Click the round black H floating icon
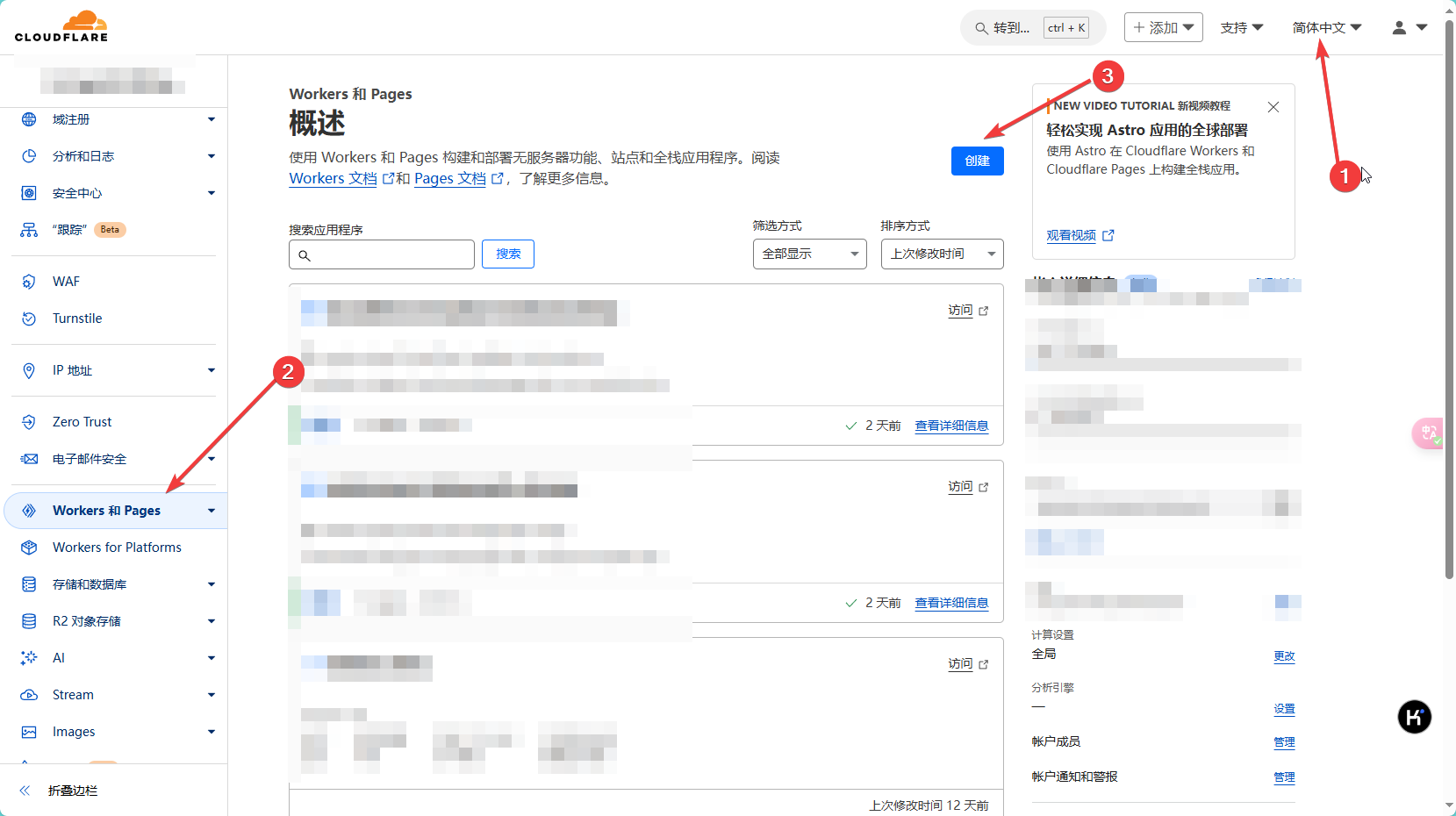Screen dimensions: 1456x816 tap(1414, 717)
